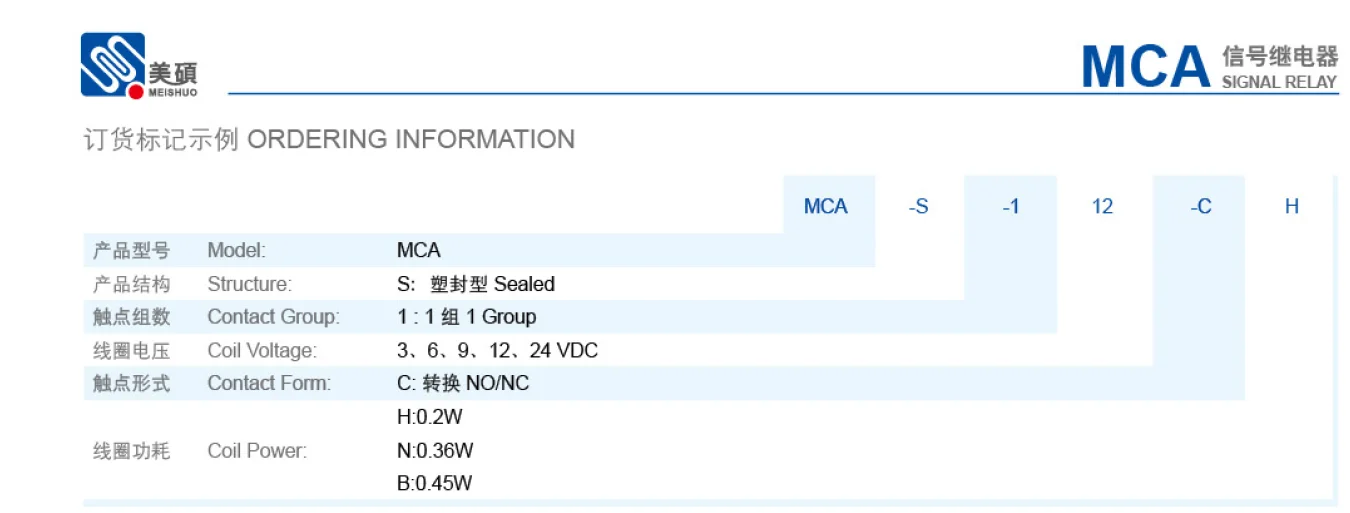Image resolution: width=1350 pixels, height=513 pixels.
Task: Click the B:0.45W coil power option
Action: click(x=435, y=484)
